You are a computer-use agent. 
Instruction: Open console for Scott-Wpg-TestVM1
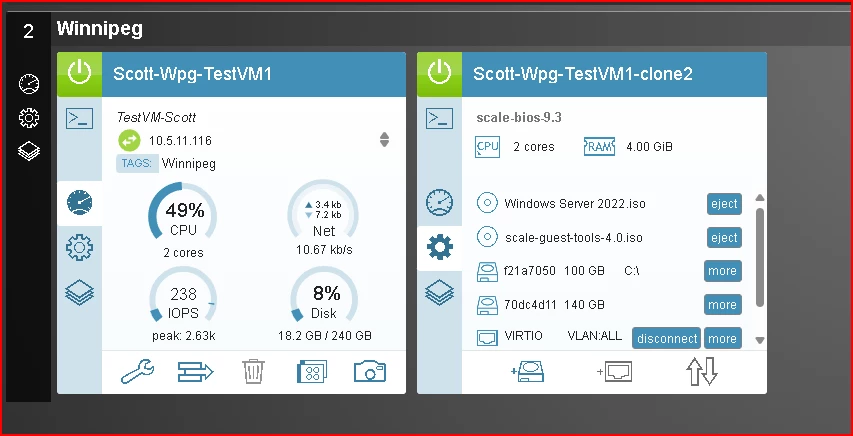(x=79, y=118)
